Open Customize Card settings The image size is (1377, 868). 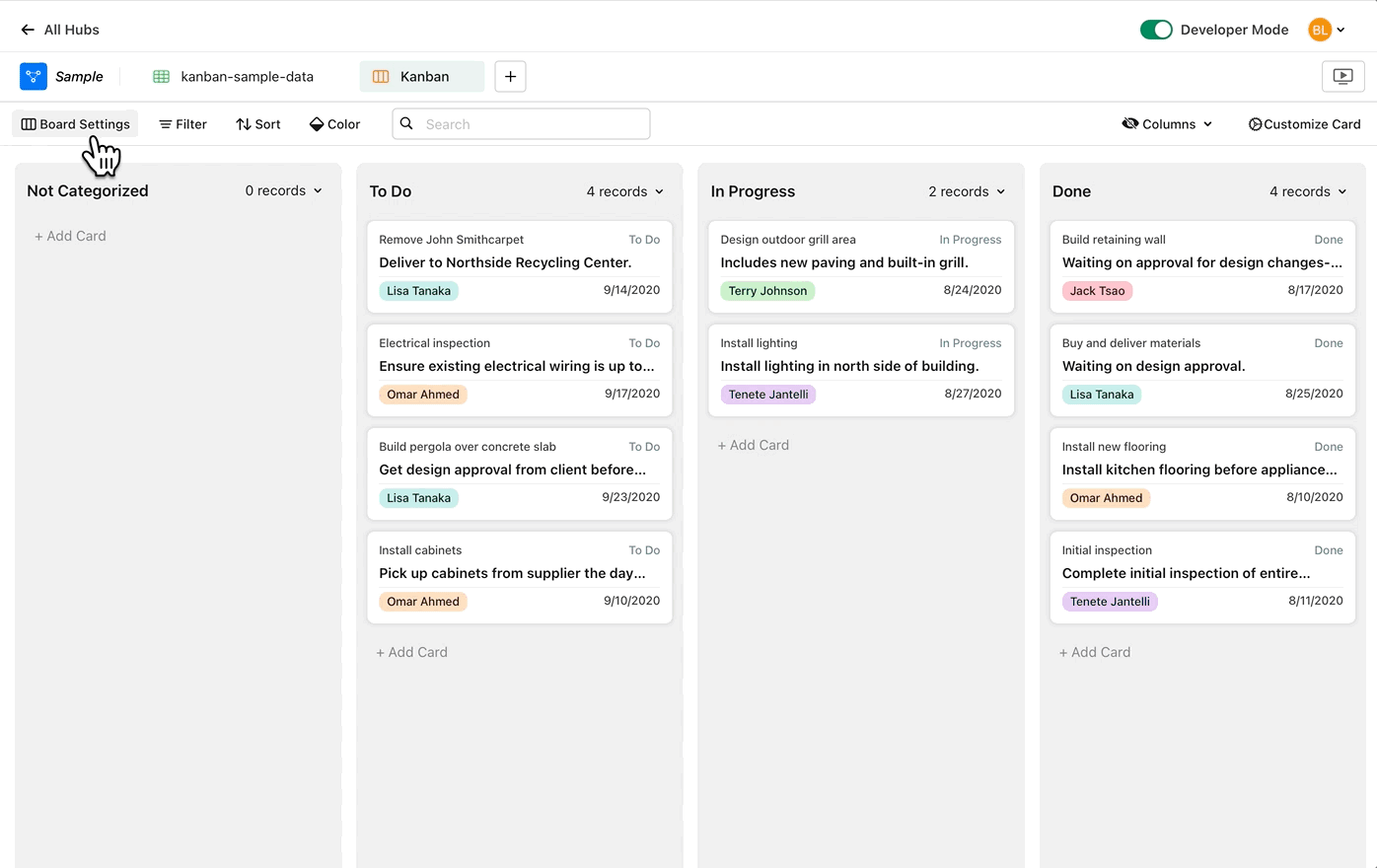tap(1304, 124)
